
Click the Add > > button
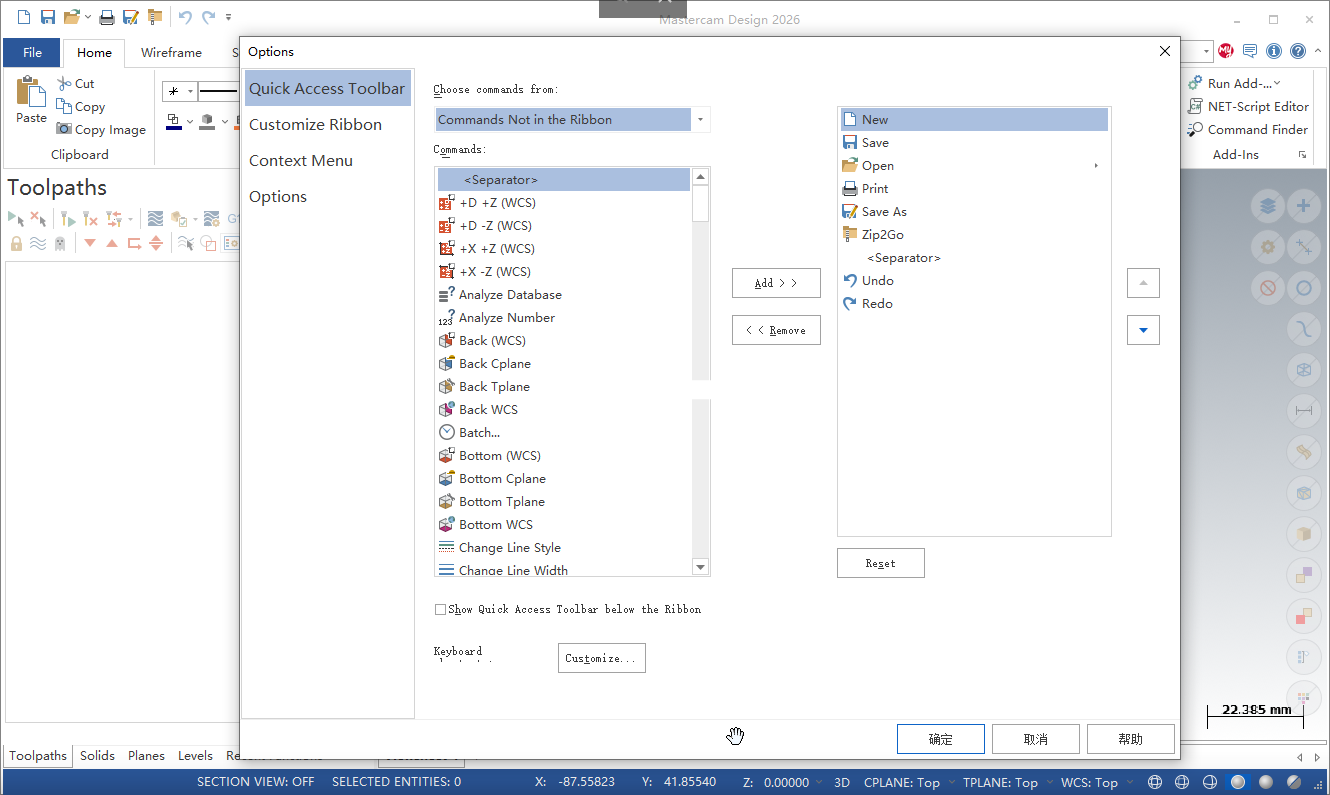coord(776,283)
